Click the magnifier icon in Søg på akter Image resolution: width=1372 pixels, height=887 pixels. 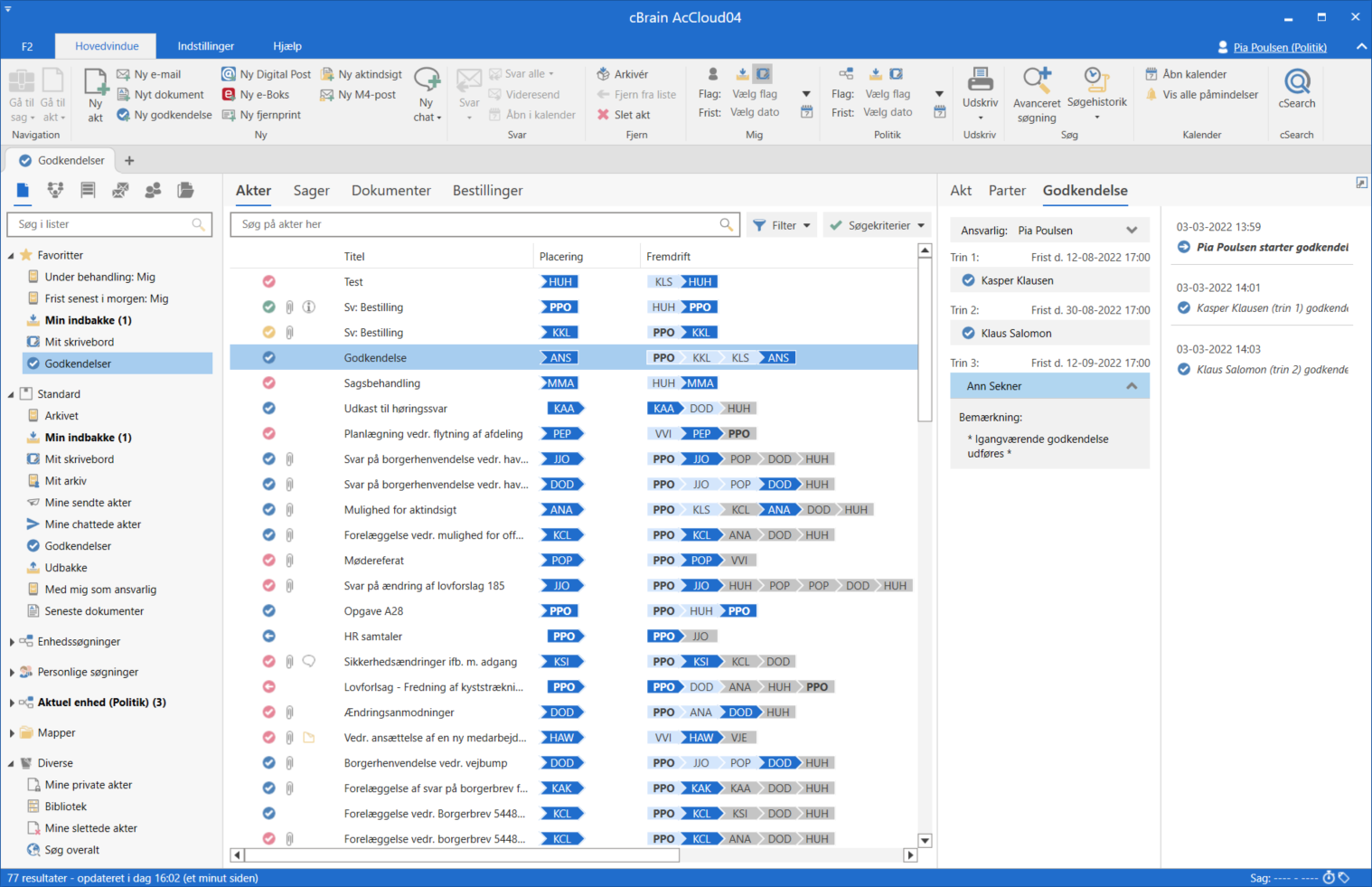click(726, 224)
